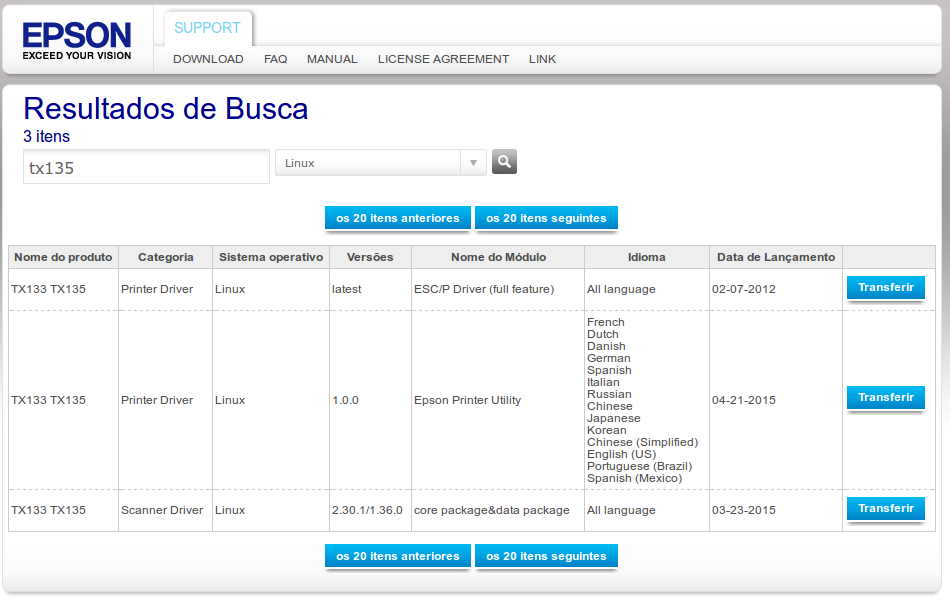The width and height of the screenshot is (950, 599).
Task: Open the LINK menu item
Action: click(x=542, y=59)
